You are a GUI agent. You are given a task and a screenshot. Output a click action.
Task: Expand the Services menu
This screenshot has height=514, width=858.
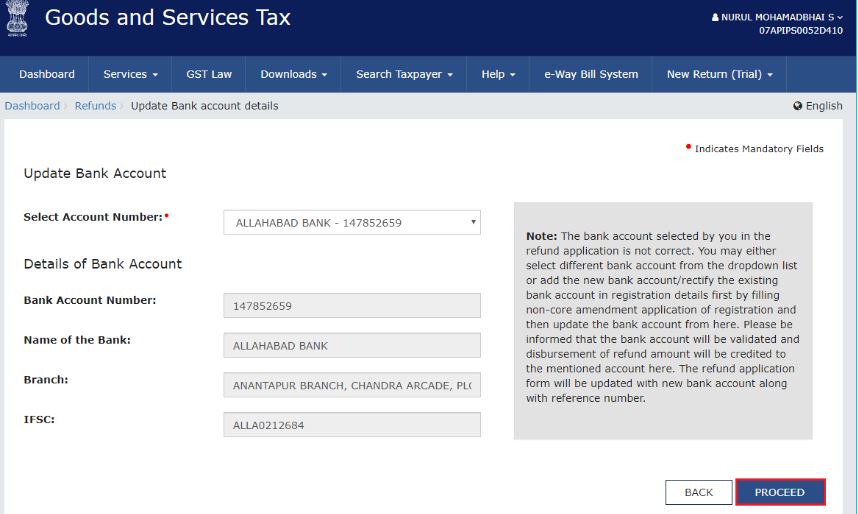click(130, 74)
